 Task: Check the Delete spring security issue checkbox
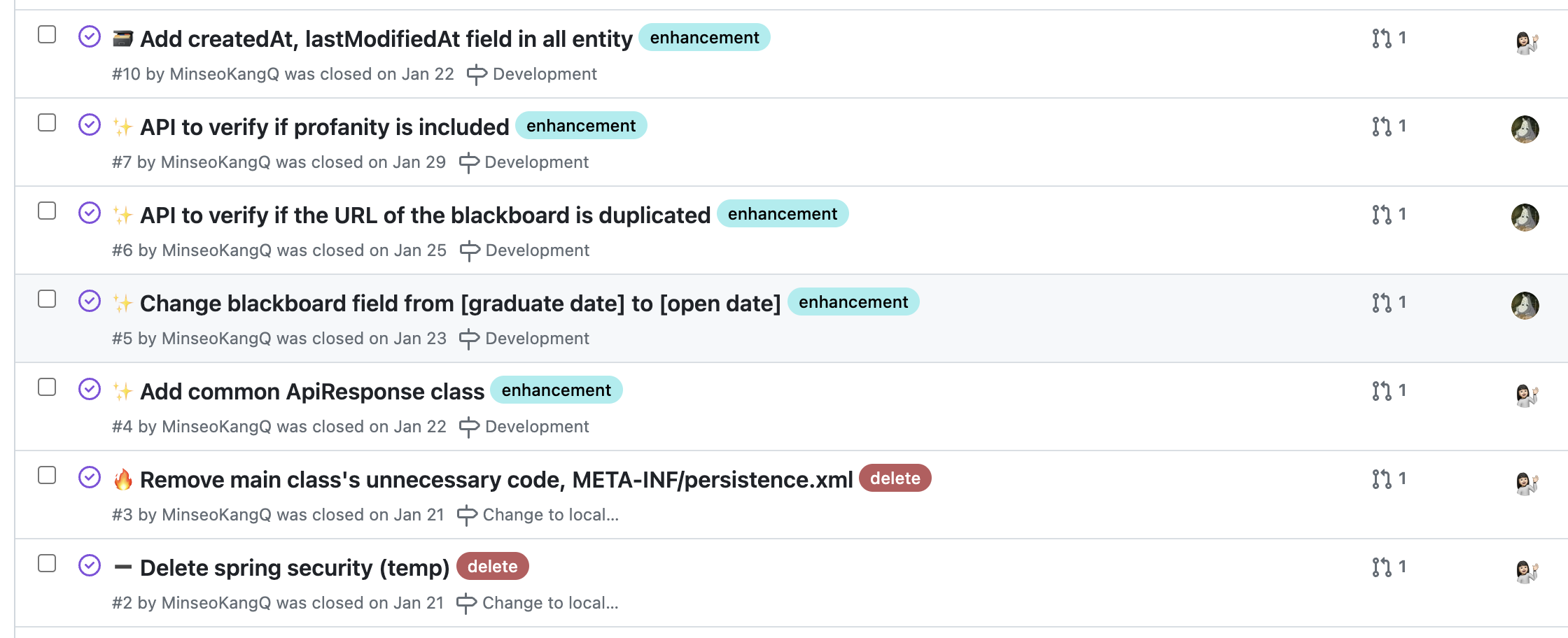47,563
